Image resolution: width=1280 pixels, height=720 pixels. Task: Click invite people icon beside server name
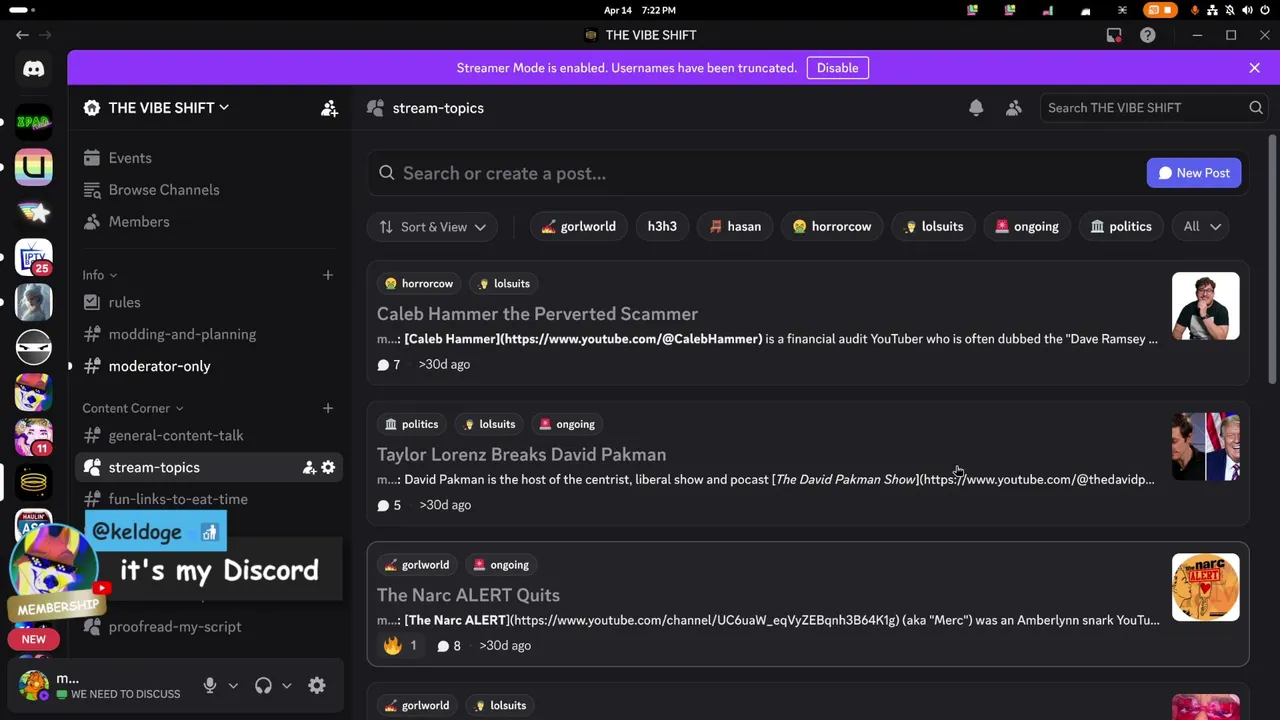pyautogui.click(x=329, y=108)
